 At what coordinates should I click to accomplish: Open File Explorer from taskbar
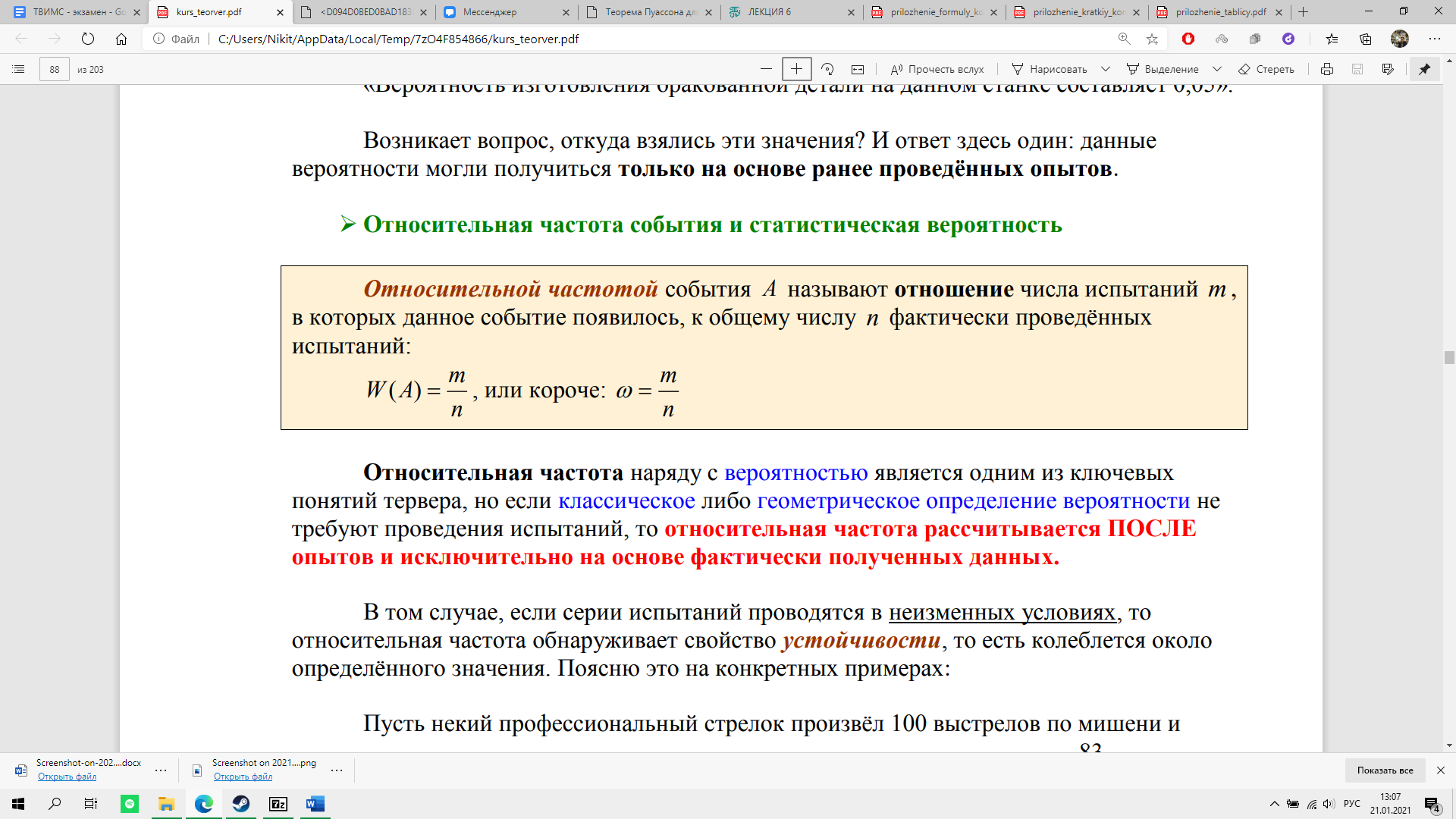[x=166, y=804]
